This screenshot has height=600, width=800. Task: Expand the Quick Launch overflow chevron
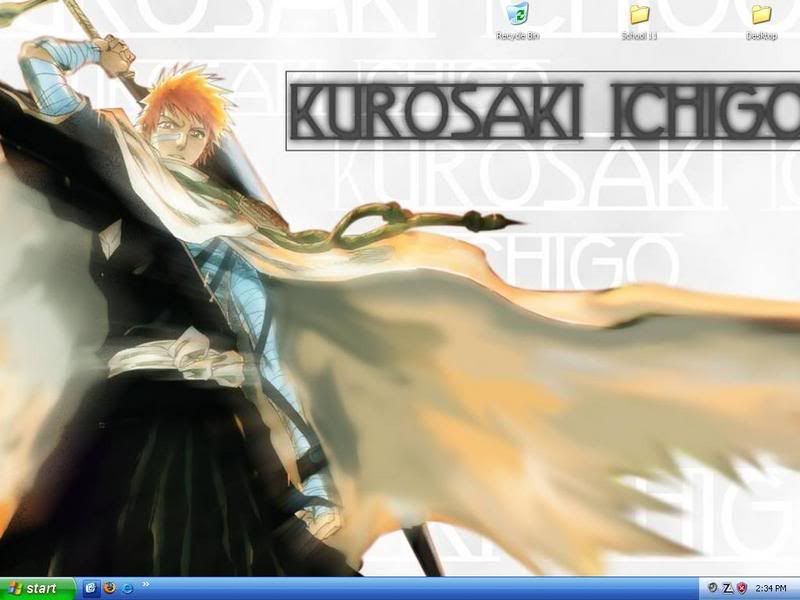click(146, 584)
